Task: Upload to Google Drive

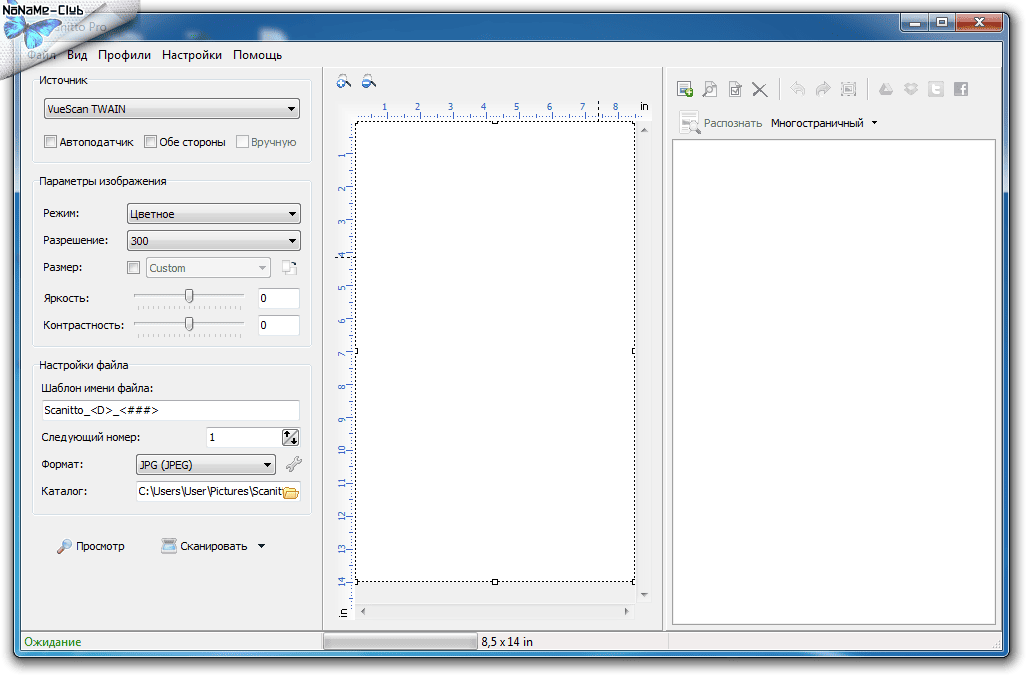Action: click(886, 88)
